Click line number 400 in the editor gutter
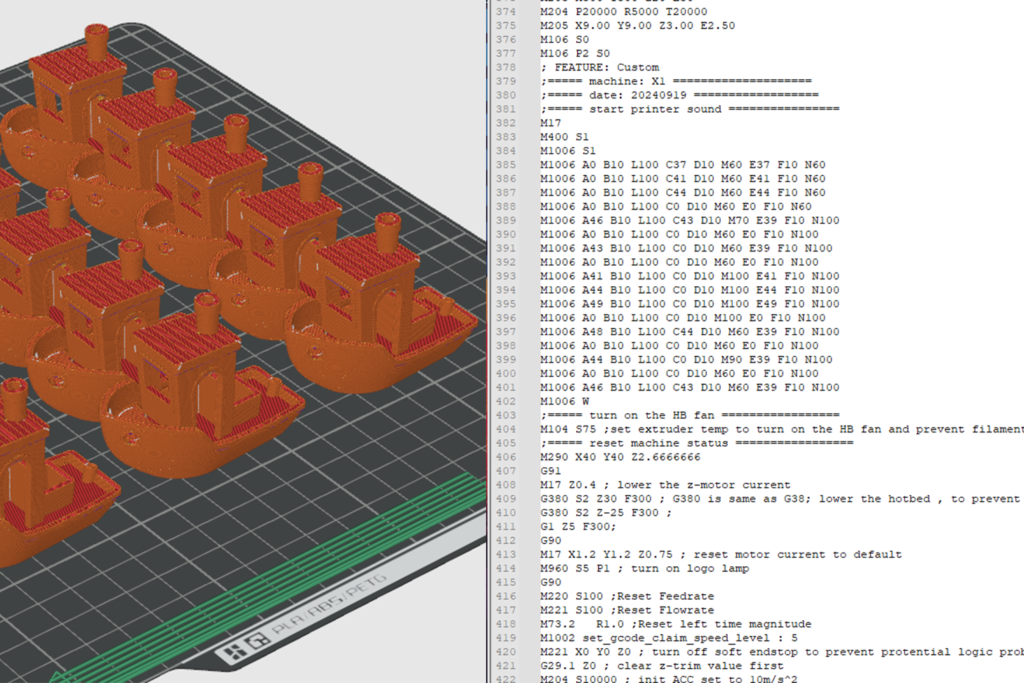 505,373
